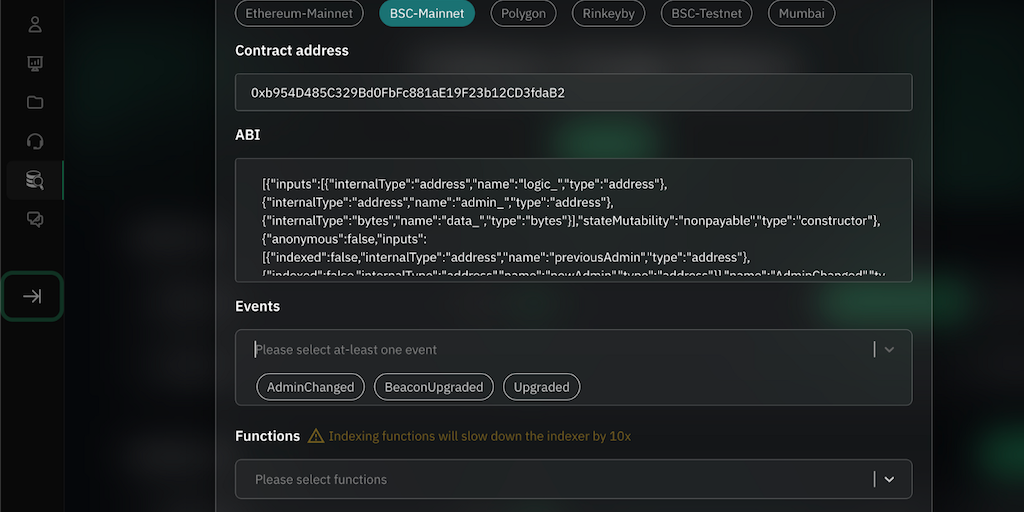
Task: Open the support headset icon
Action: pyautogui.click(x=35, y=141)
